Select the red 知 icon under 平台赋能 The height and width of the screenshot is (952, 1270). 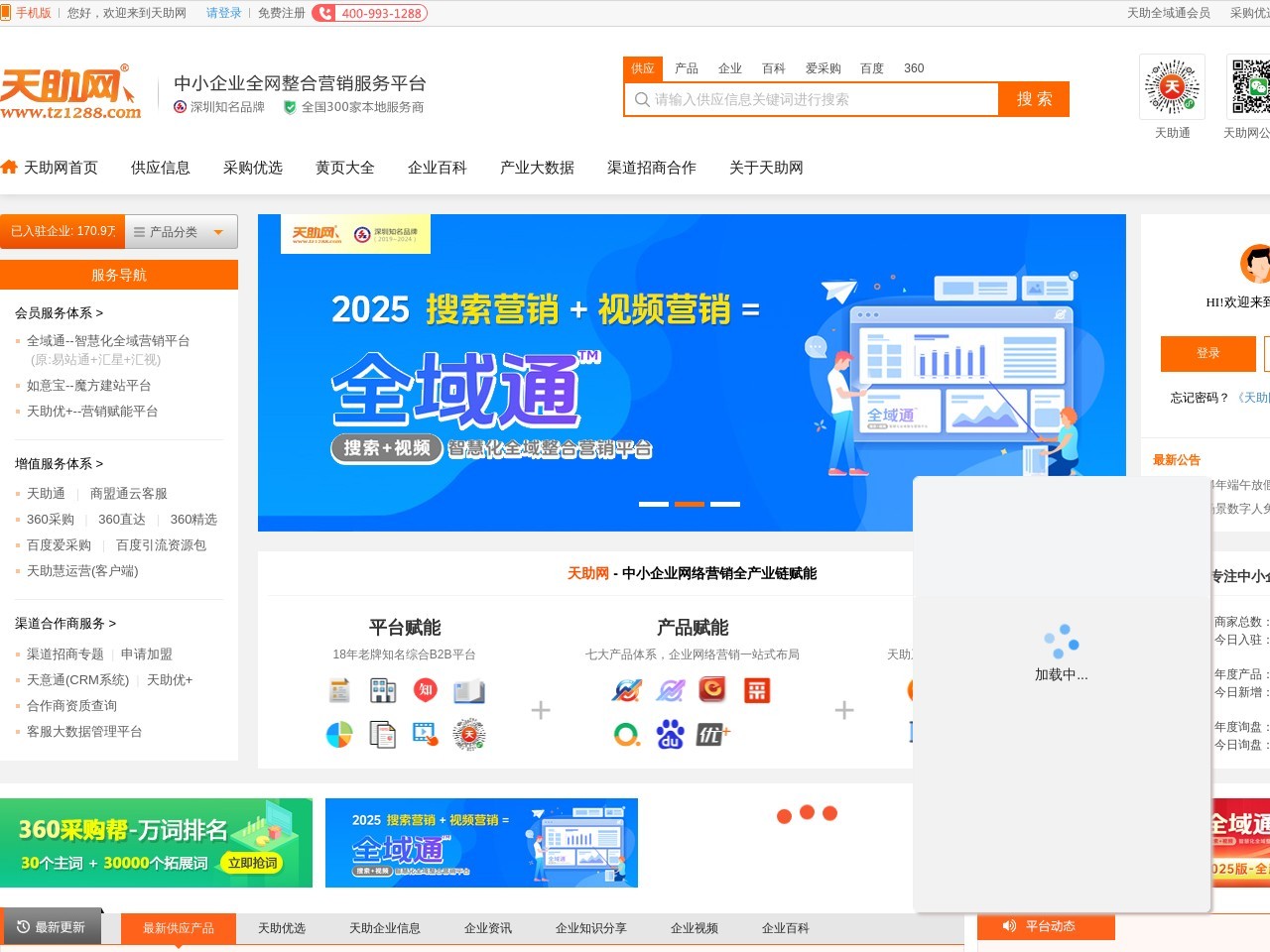pos(425,688)
